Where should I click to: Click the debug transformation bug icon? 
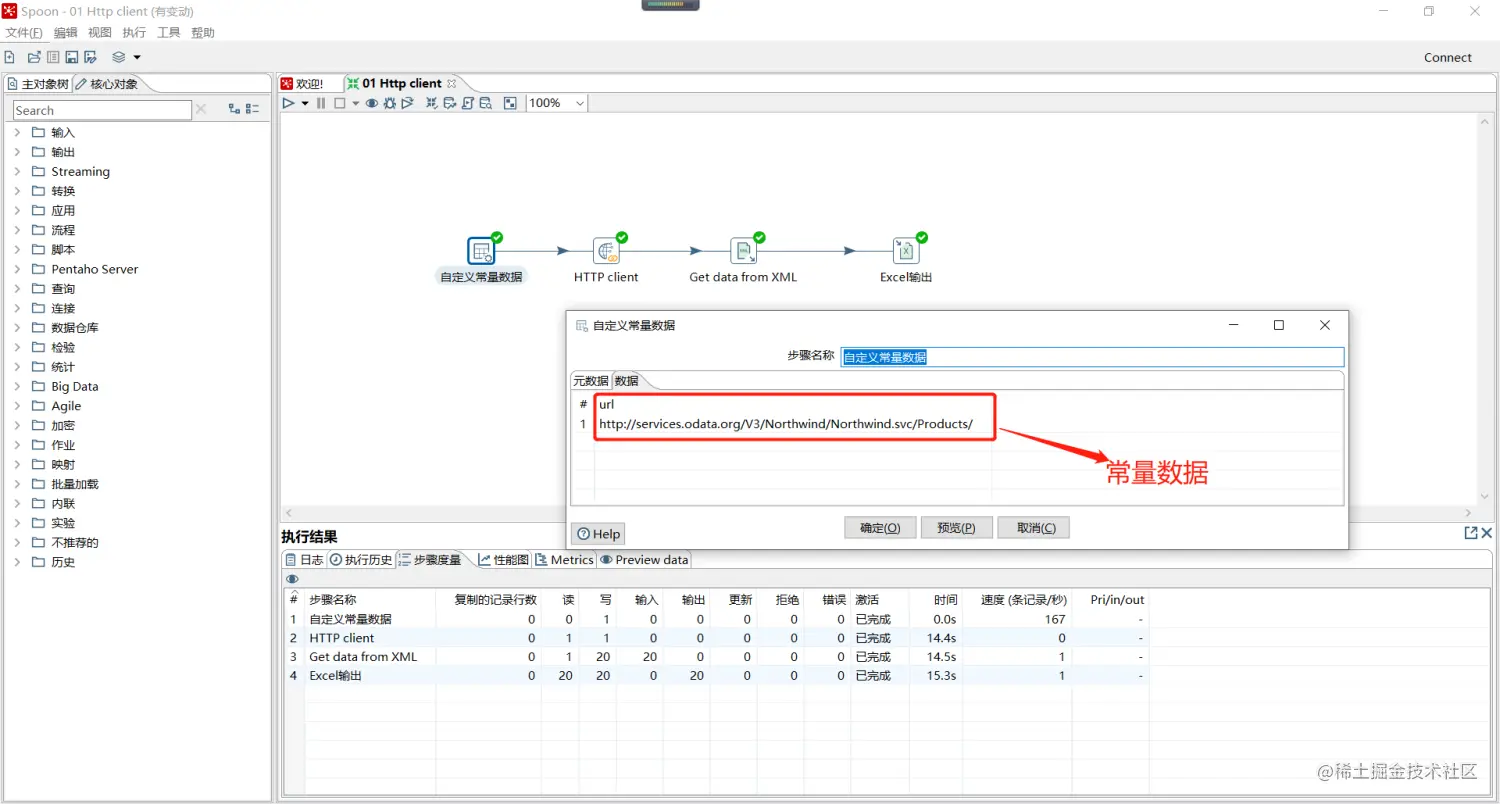tap(390, 103)
